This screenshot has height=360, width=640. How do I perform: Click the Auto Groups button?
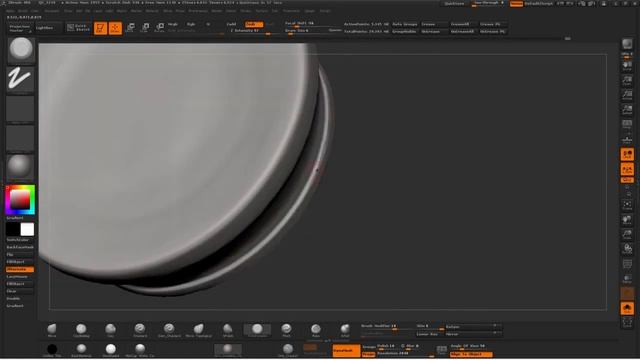click(x=404, y=24)
